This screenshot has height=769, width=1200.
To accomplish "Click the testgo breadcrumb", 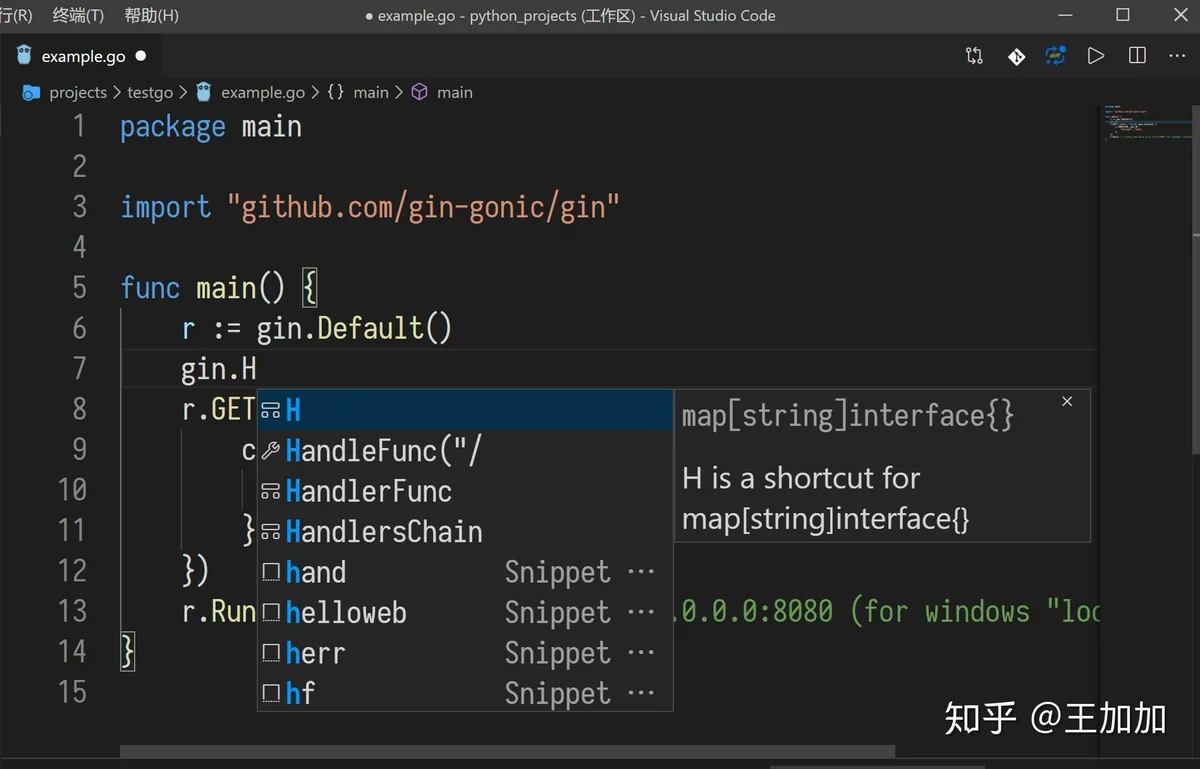I will tap(150, 92).
